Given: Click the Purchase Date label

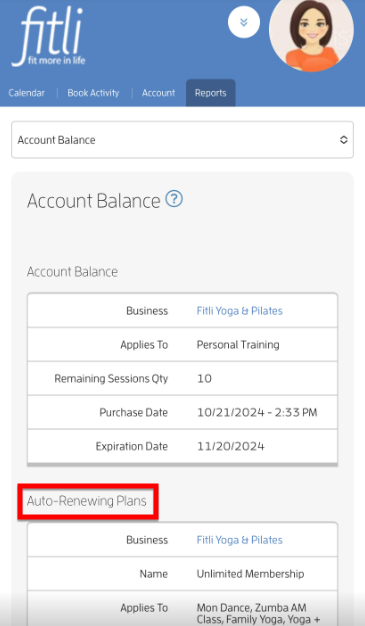Looking at the screenshot, I should [133, 412].
